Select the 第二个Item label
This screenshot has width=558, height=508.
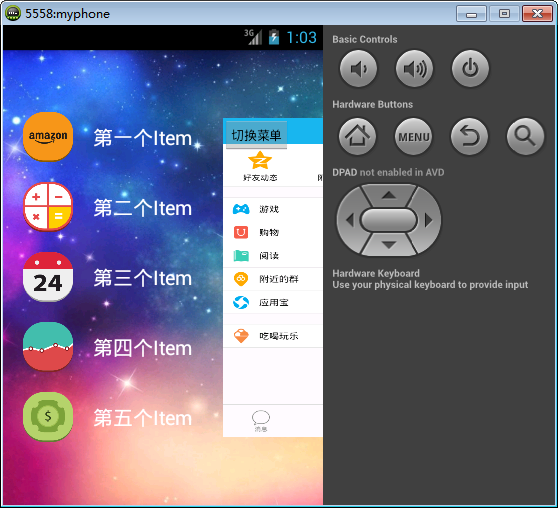coord(143,208)
